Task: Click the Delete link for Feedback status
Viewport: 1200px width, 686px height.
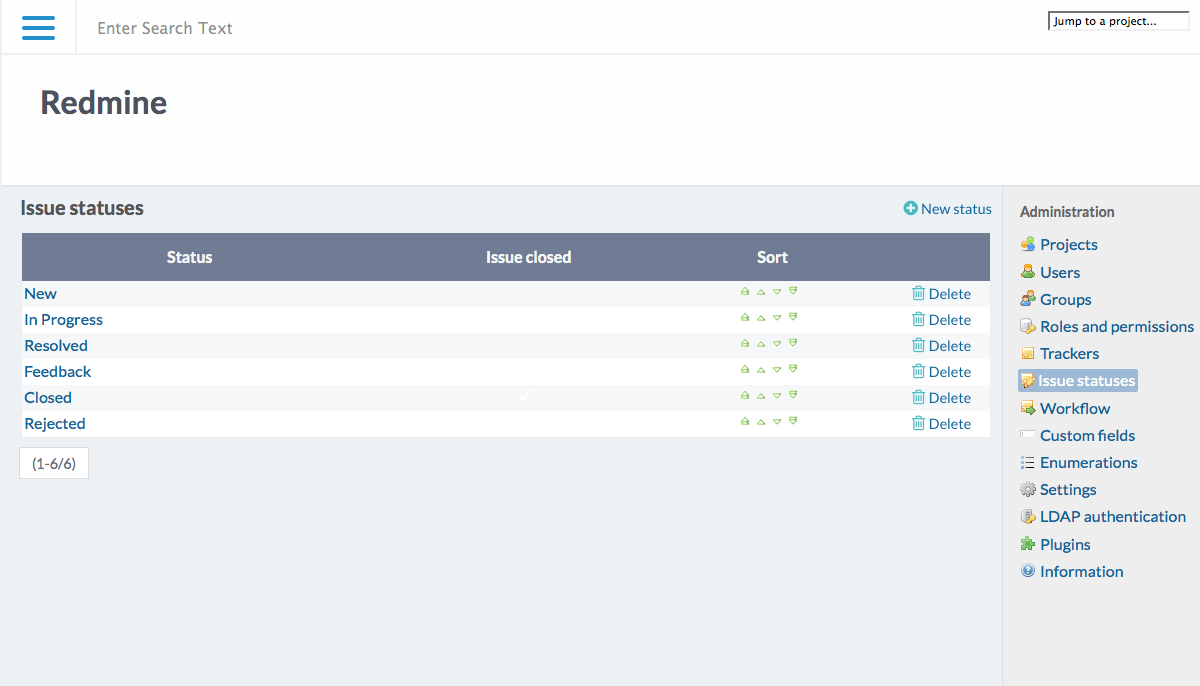Action: pos(948,371)
